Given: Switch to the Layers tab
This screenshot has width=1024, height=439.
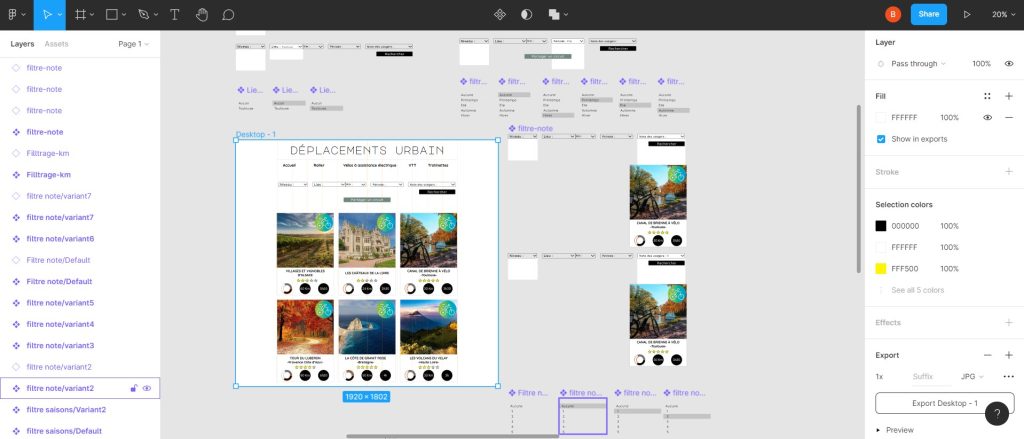Looking at the screenshot, I should (22, 44).
